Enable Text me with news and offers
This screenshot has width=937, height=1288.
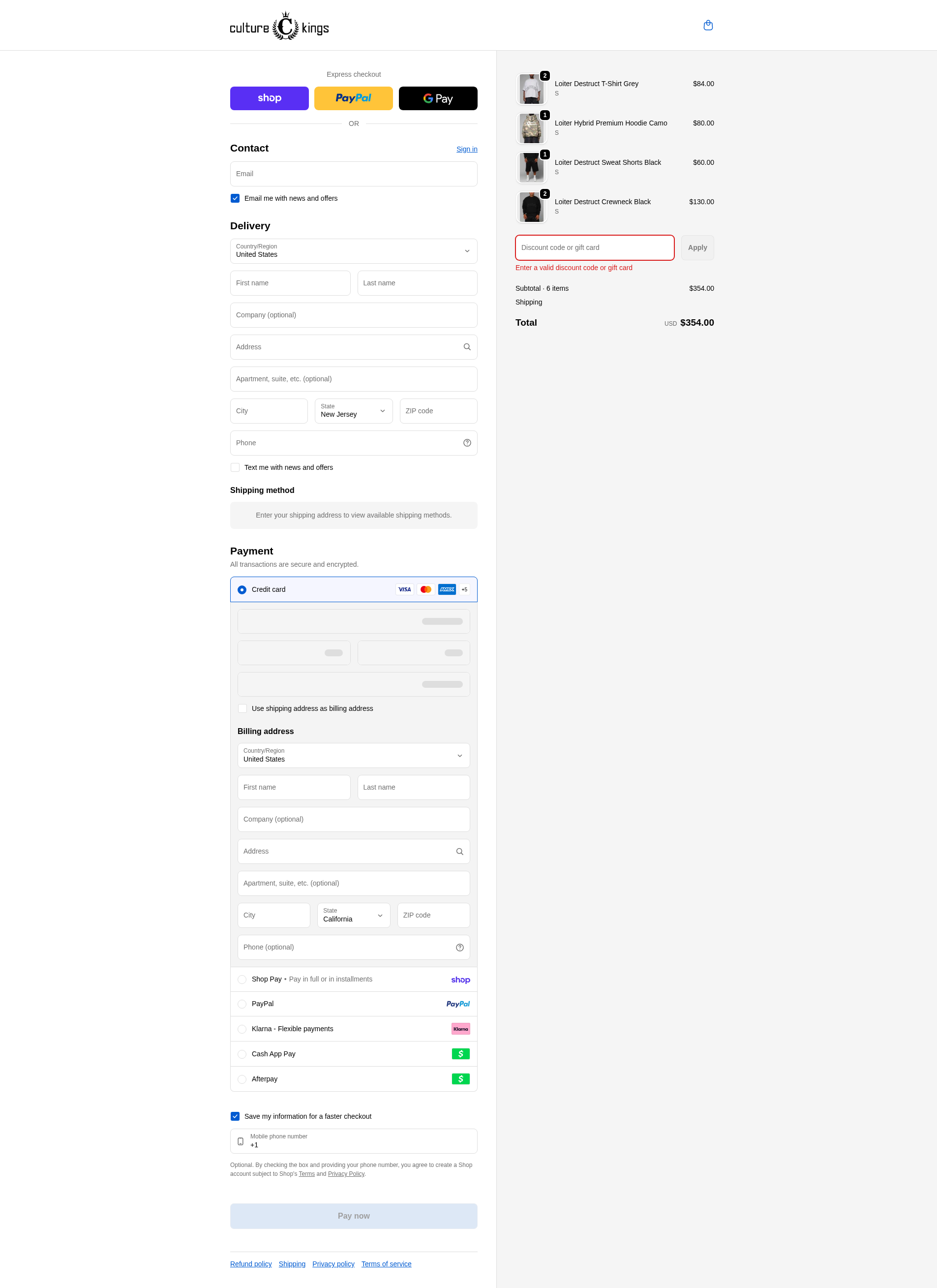point(235,467)
